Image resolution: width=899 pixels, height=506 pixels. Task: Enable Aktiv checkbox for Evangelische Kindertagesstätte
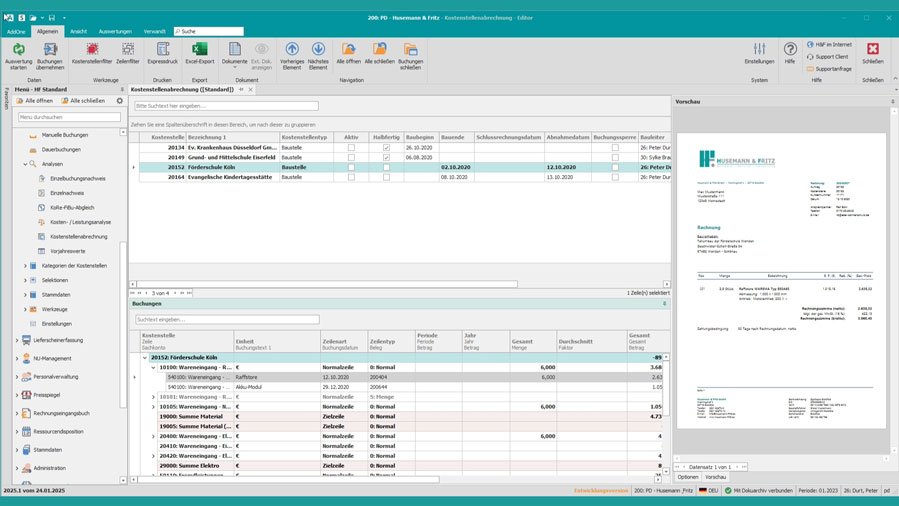click(x=351, y=176)
